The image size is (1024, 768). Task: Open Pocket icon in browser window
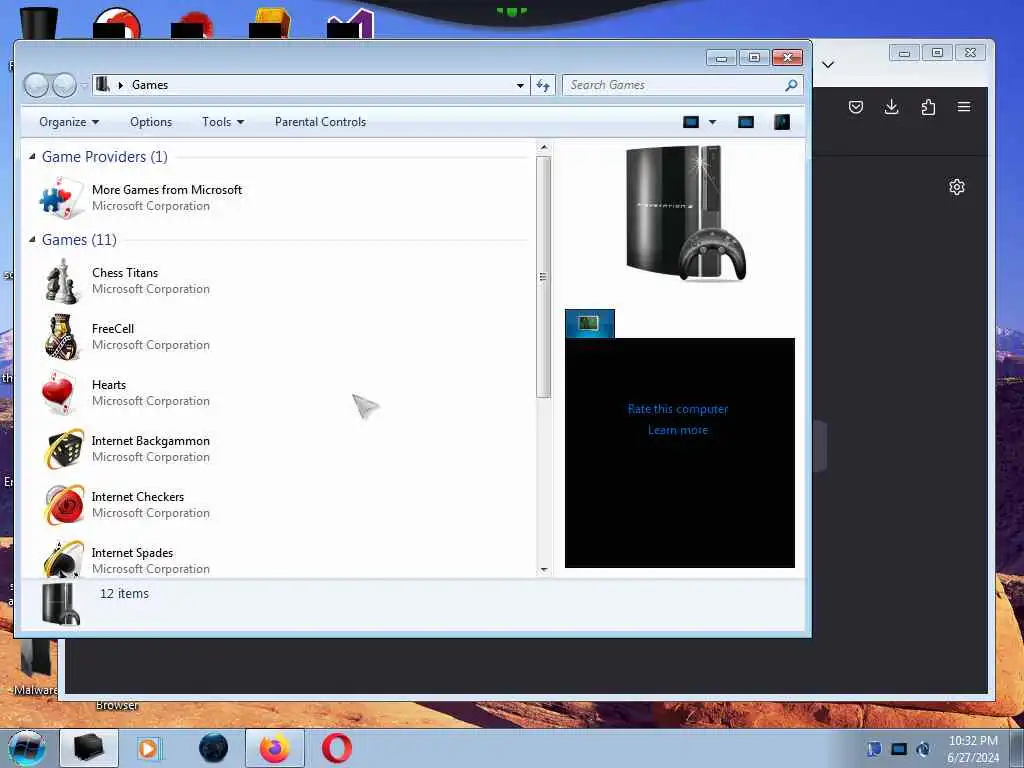tap(856, 107)
